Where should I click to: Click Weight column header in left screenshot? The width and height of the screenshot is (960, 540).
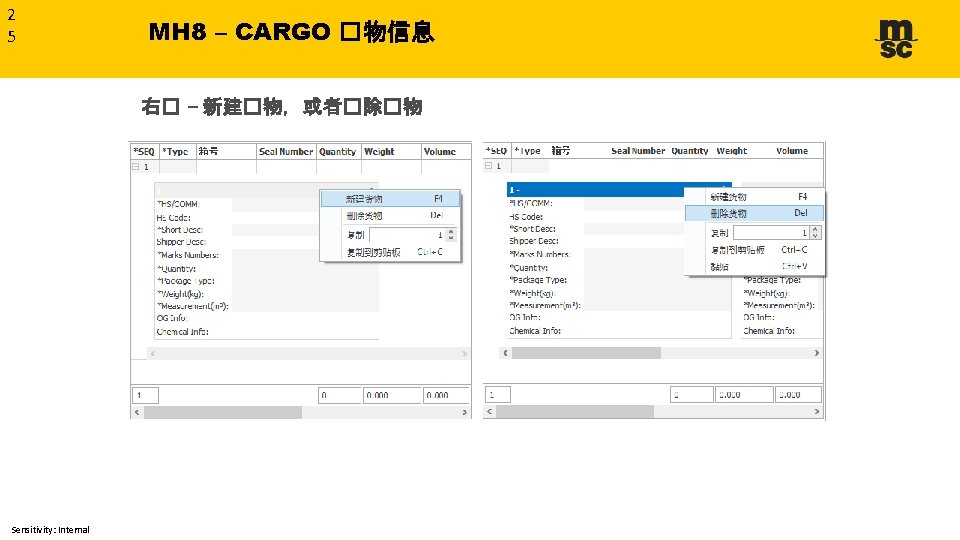pyautogui.click(x=391, y=151)
